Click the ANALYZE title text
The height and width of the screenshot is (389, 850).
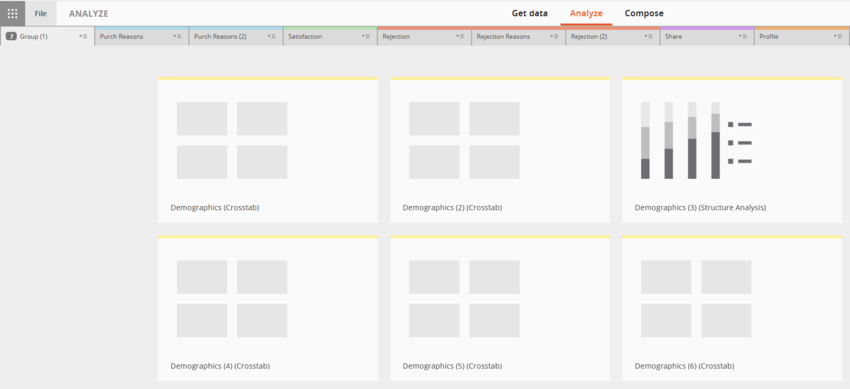pyautogui.click(x=88, y=14)
